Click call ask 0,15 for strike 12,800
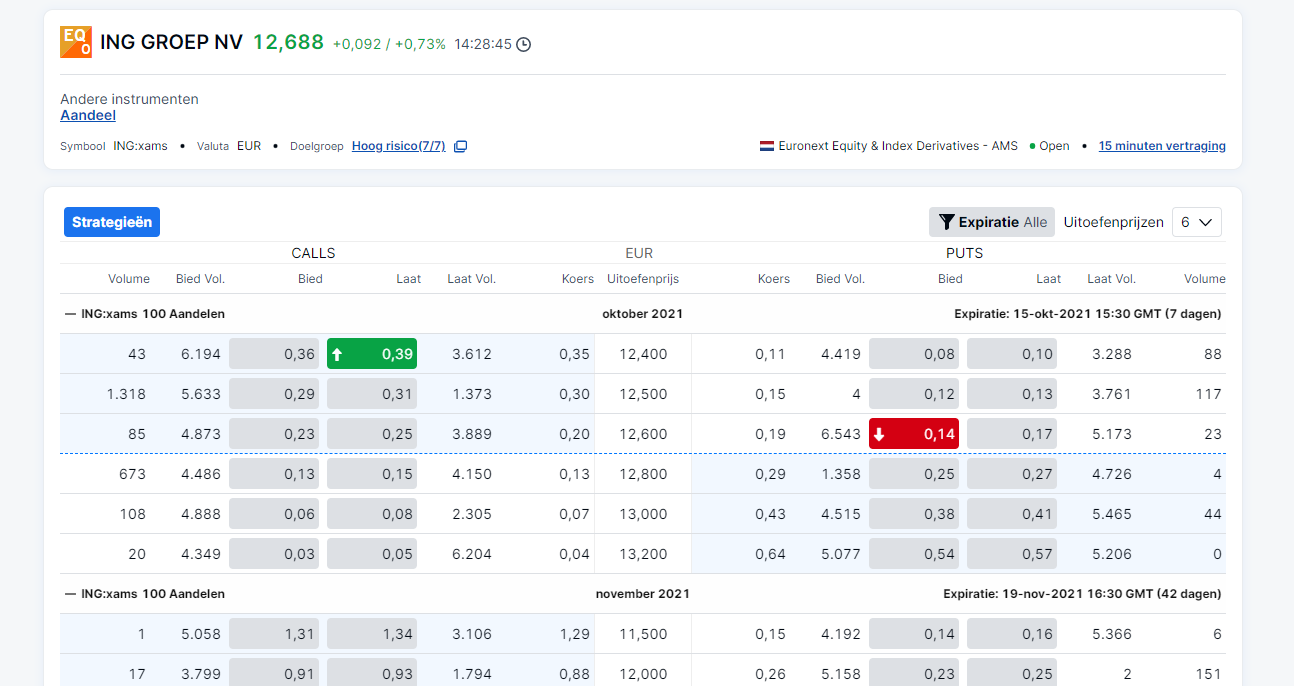 (x=372, y=474)
